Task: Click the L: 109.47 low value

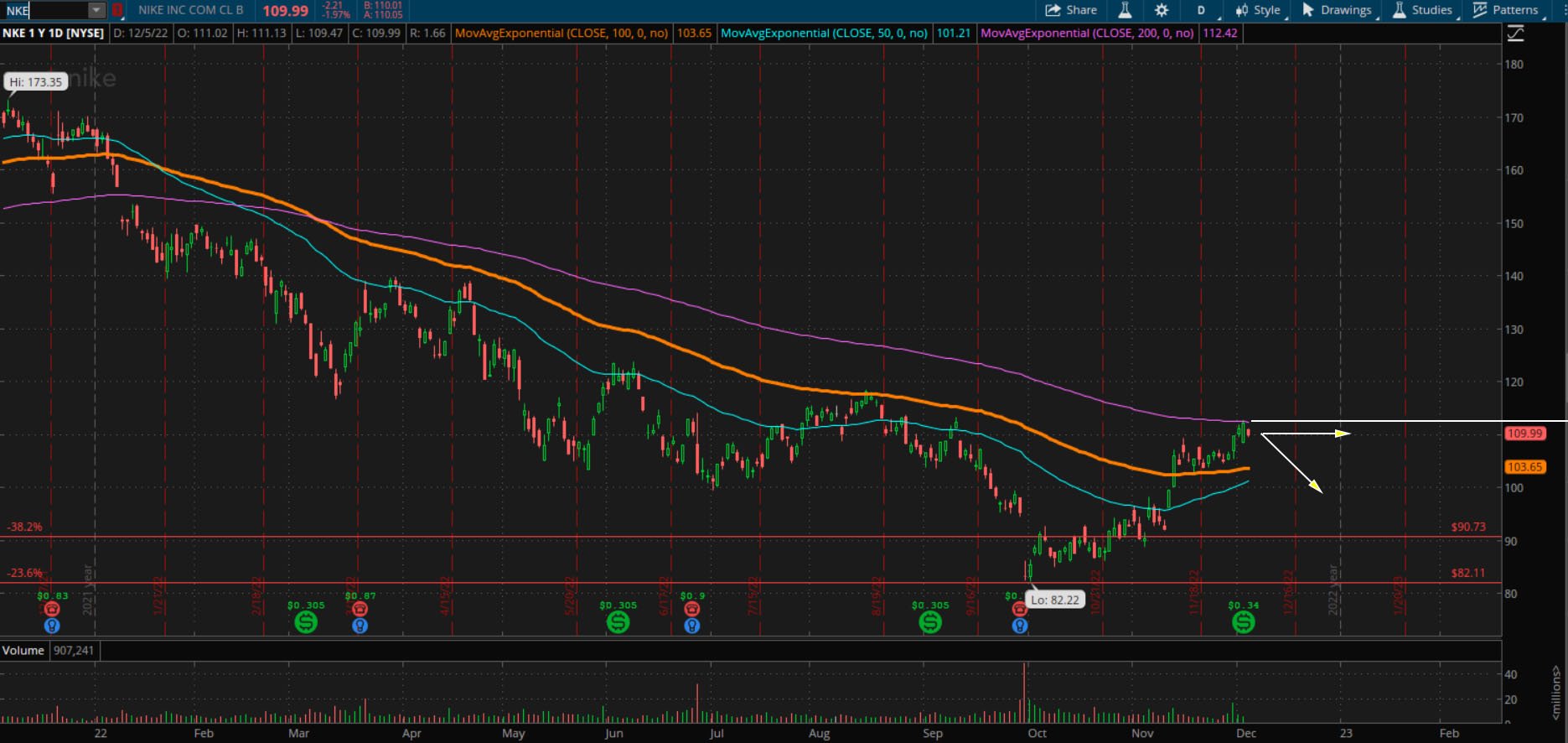Action: pos(318,34)
